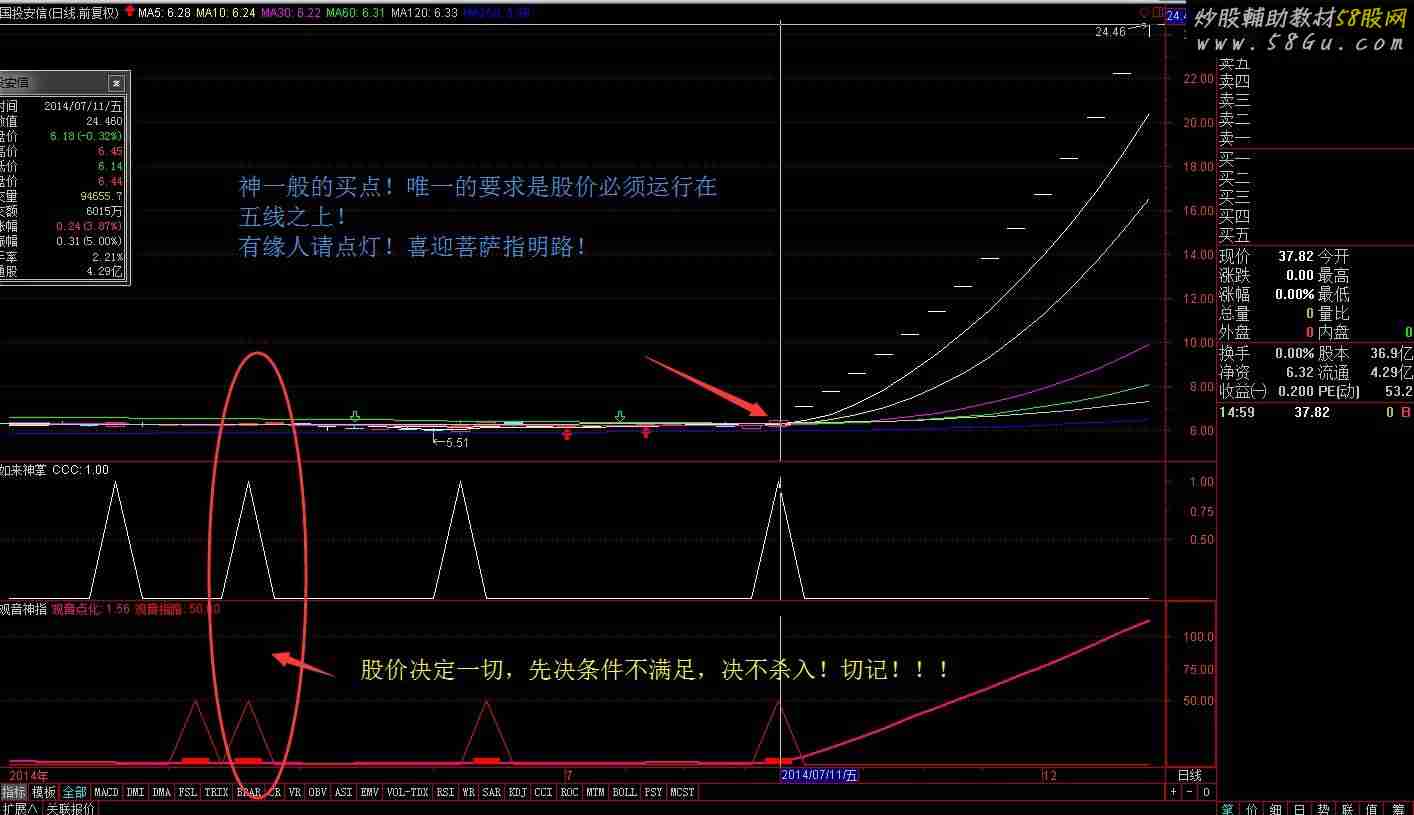Click the 观音点化 value label
Image resolution: width=1414 pixels, height=815 pixels.
coord(91,608)
